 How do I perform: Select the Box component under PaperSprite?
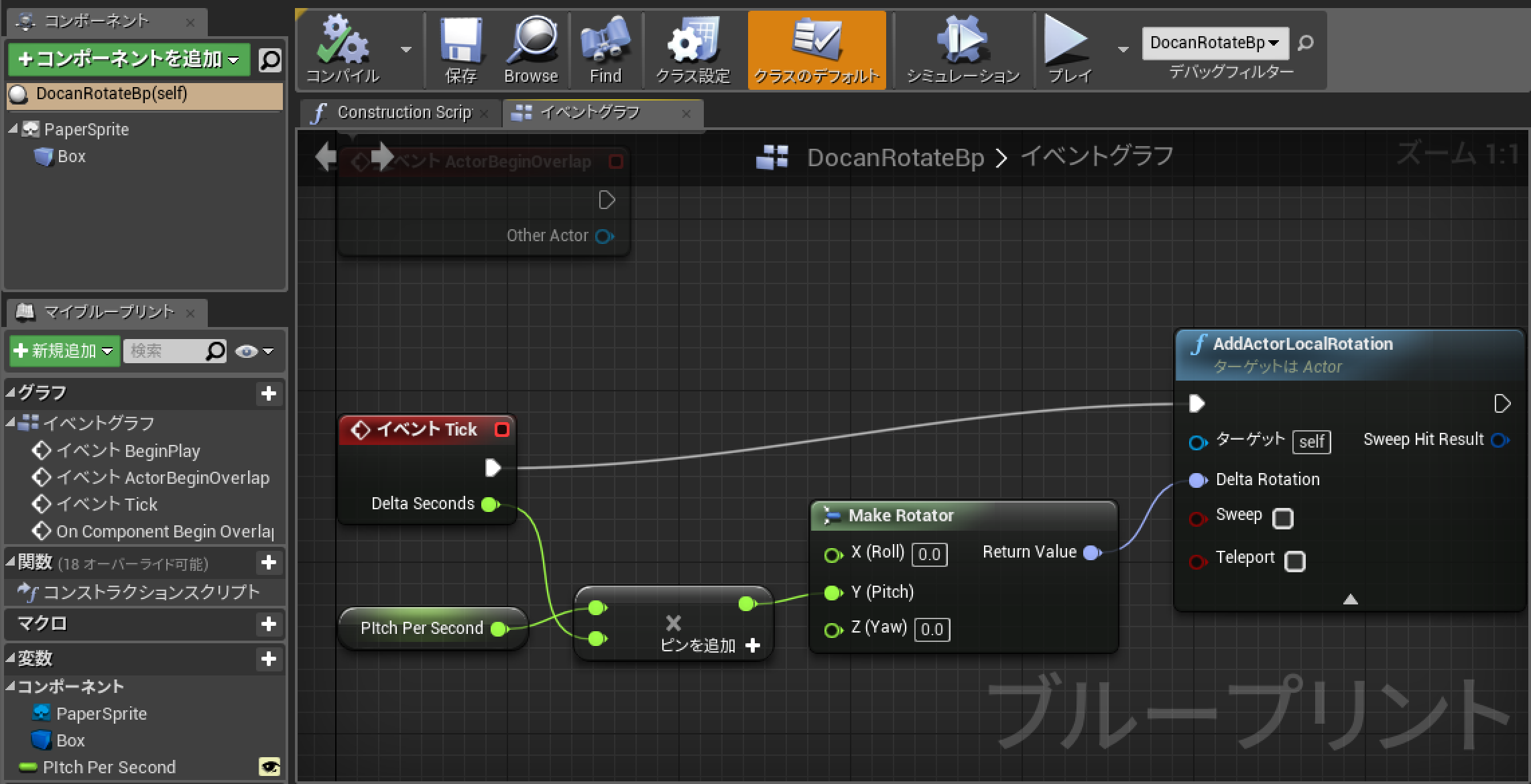[60, 156]
